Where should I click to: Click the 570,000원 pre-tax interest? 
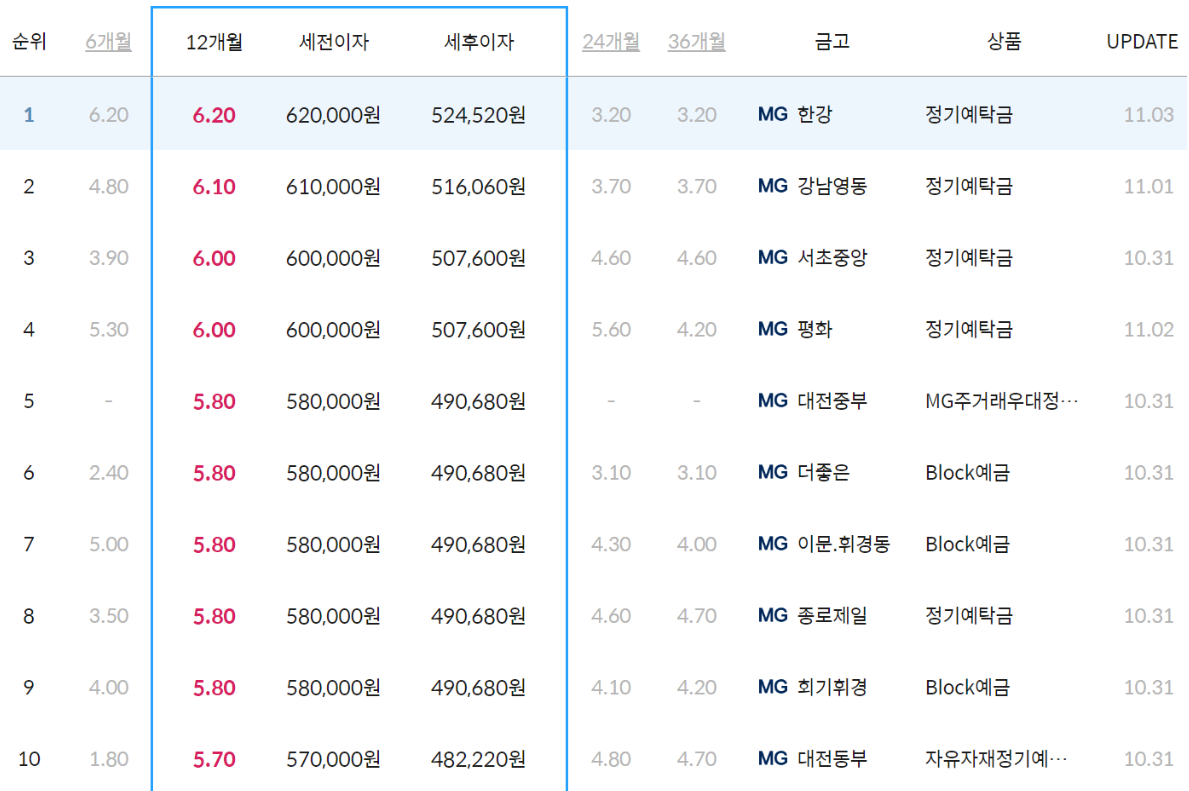[x=333, y=759]
